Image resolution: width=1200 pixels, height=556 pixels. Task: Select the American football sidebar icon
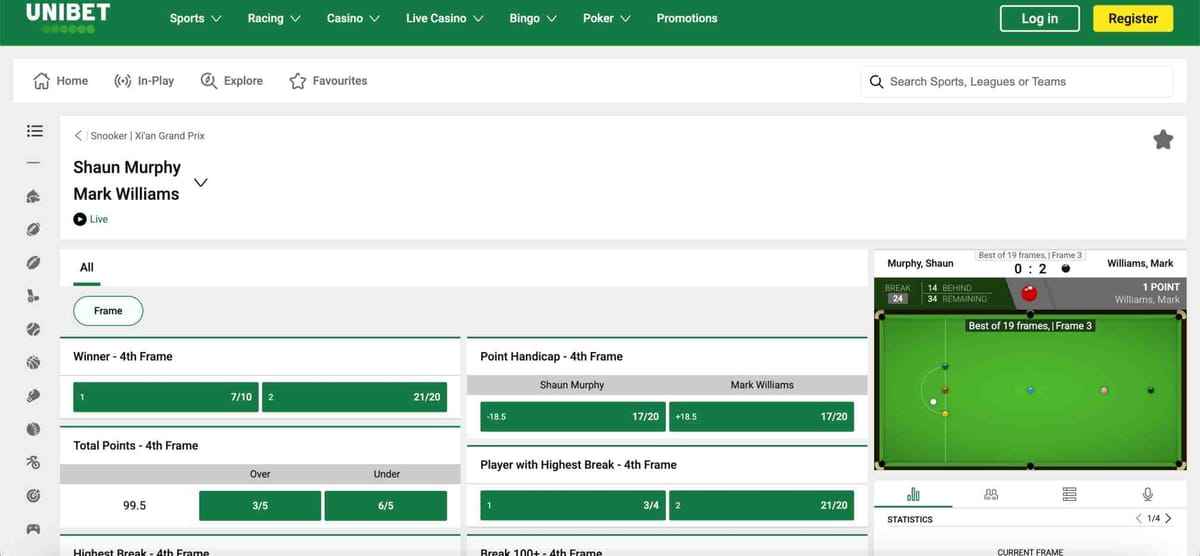point(34,229)
